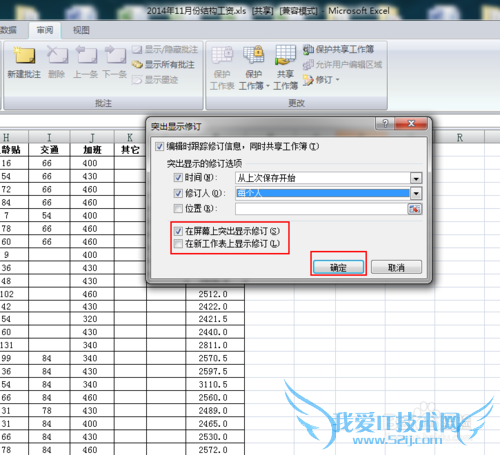Click cell with value 78 in column I
This screenshot has height=455, width=500.
[49, 411]
